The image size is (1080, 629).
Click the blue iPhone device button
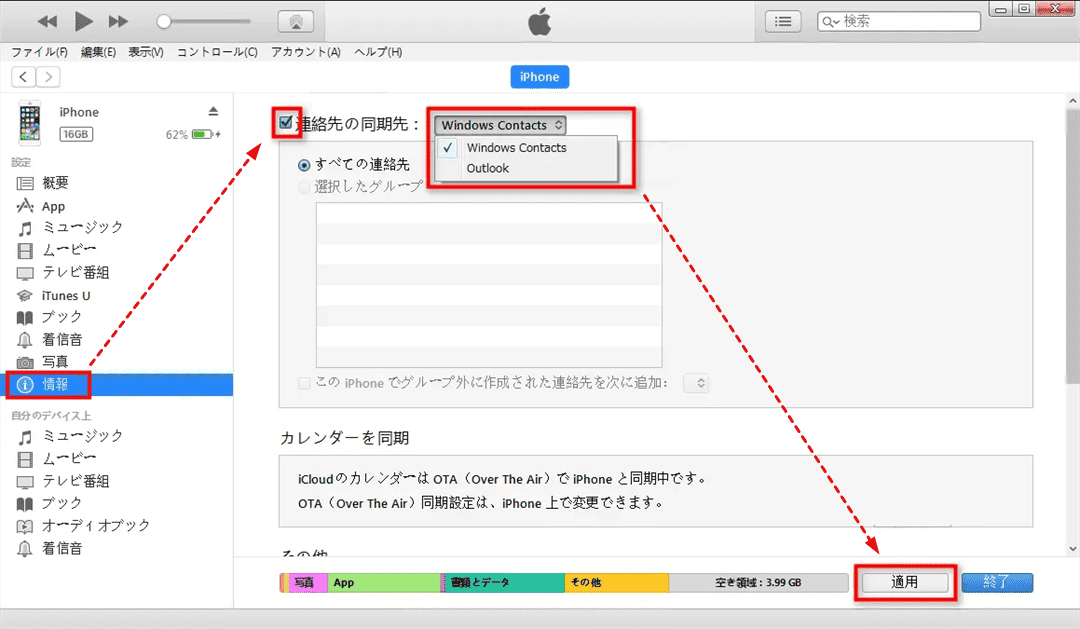[539, 76]
